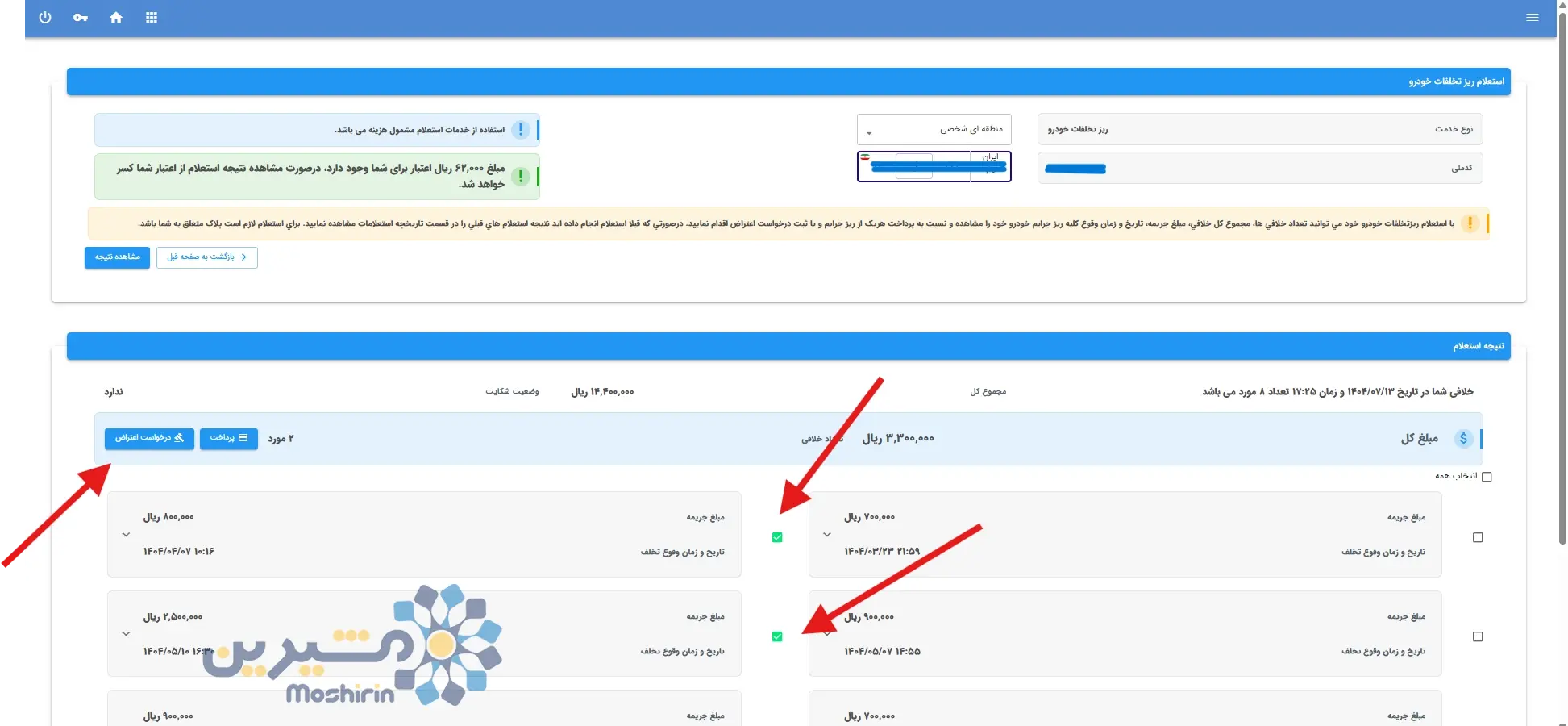
Task: Click the مشاهده نتیجه button
Action: [116, 257]
